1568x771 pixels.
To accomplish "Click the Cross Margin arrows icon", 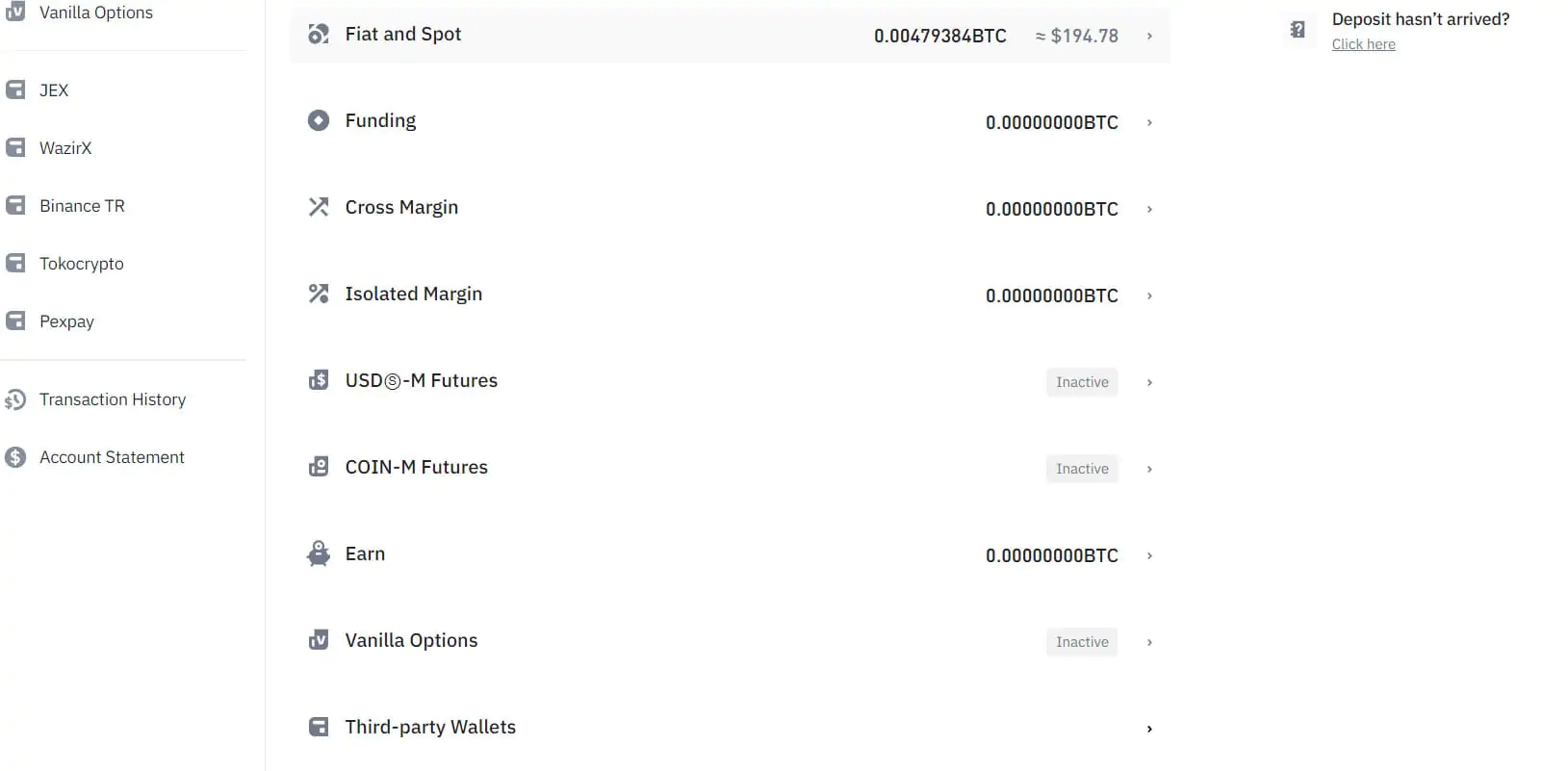I will tap(319, 207).
